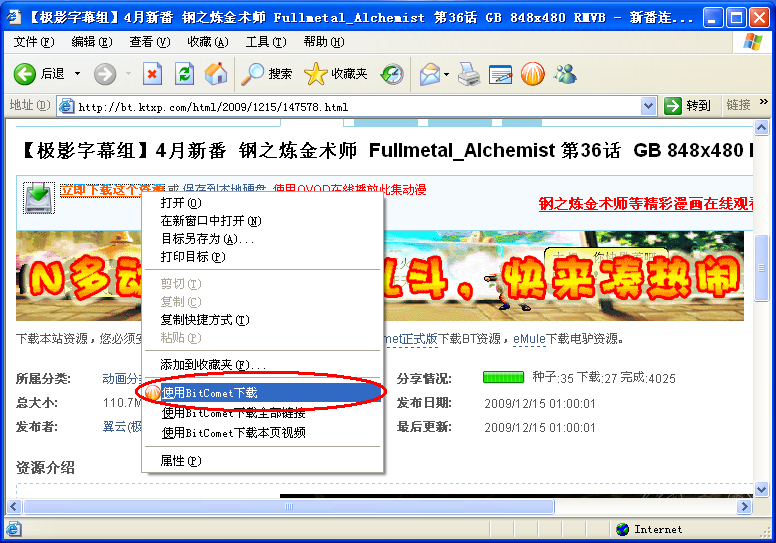Click the 2009/12/15 发布日期 value

(539, 404)
